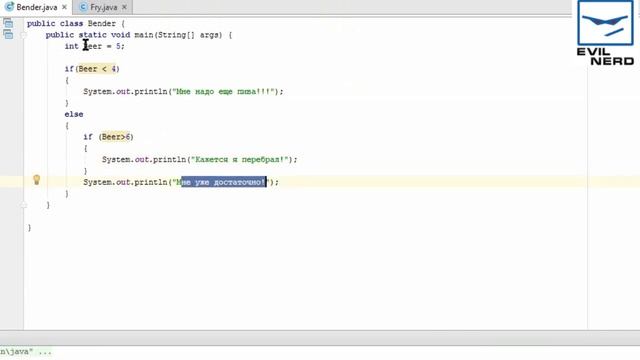The height and width of the screenshot is (360, 640).
Task: Switch to the Fry.java tab
Action: click(x=103, y=7)
